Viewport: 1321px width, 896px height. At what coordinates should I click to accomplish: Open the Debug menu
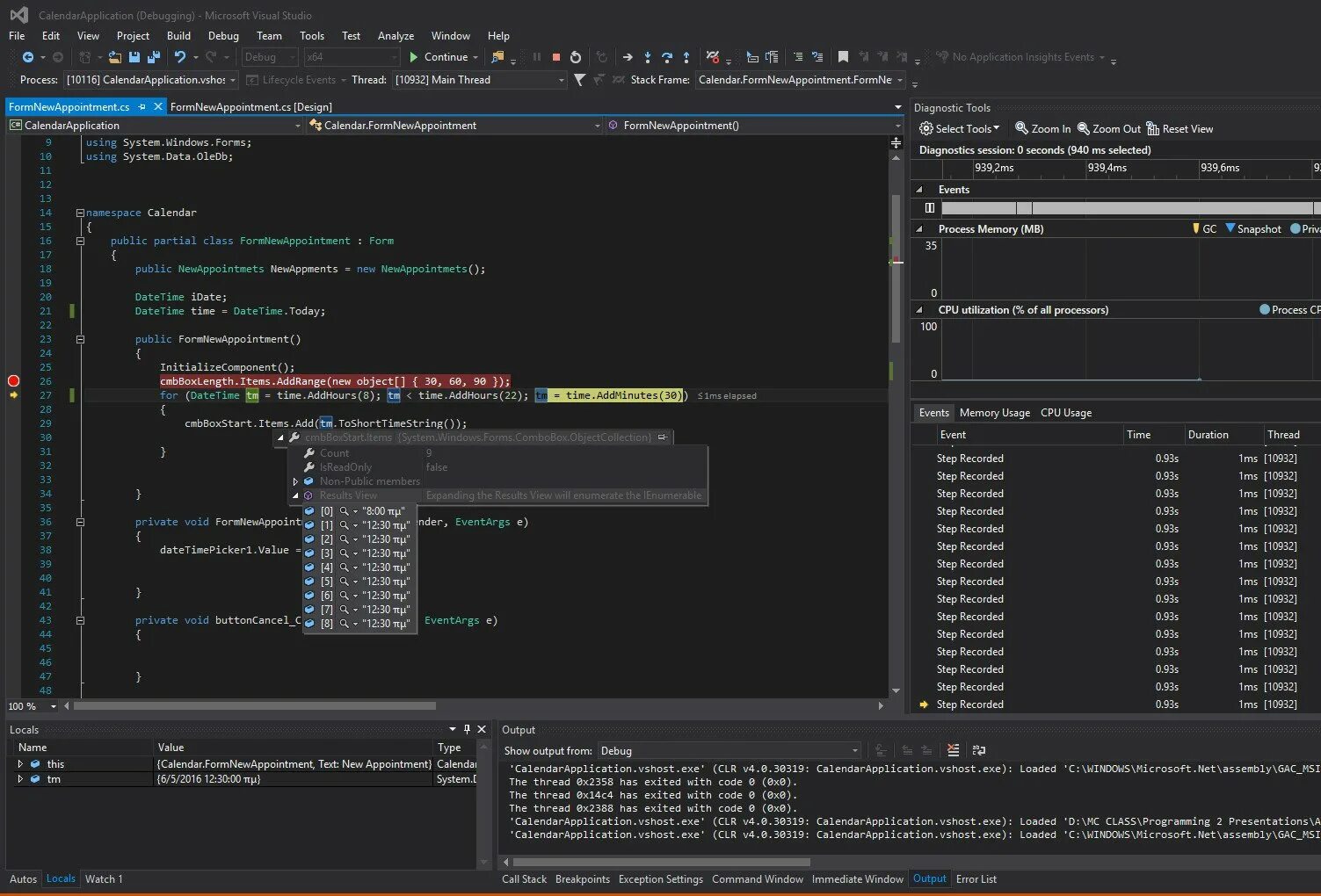223,36
